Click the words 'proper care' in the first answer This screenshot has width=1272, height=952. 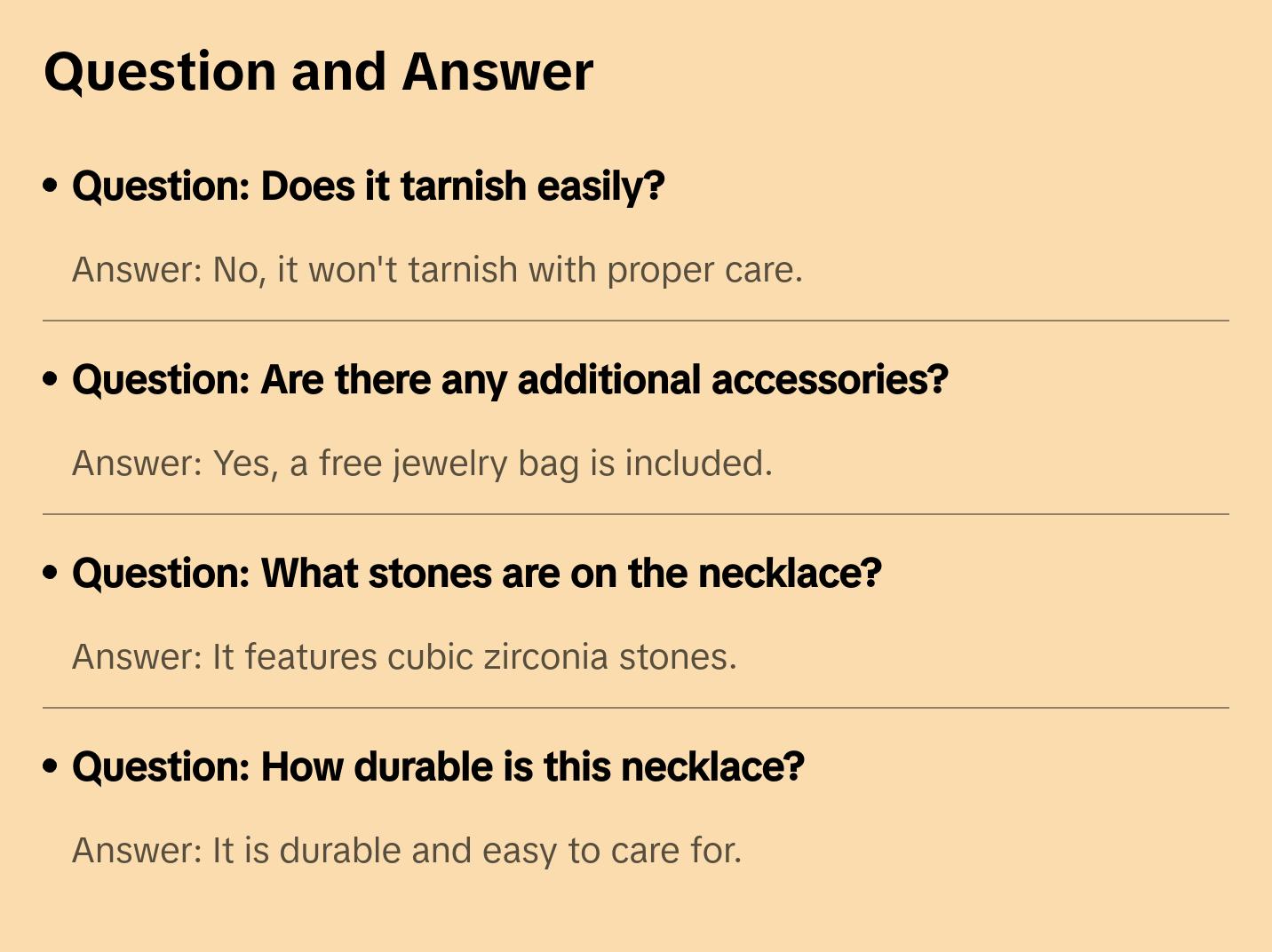pyautogui.click(x=704, y=271)
